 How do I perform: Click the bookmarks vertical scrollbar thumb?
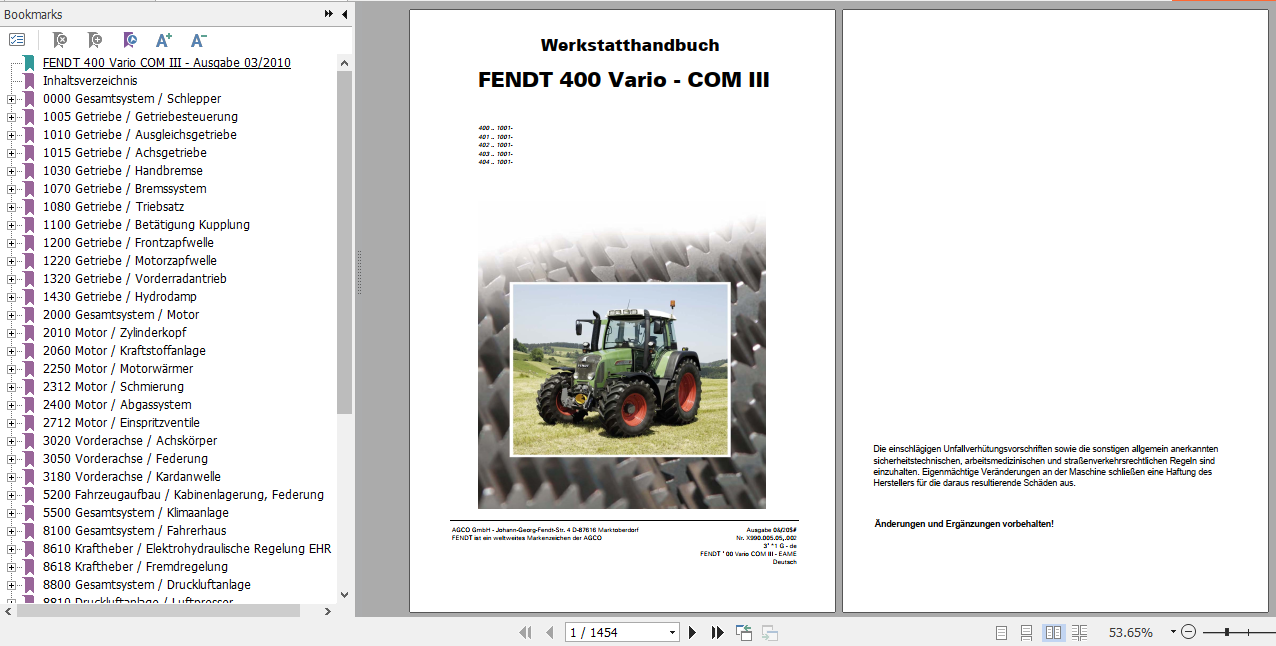(x=344, y=242)
